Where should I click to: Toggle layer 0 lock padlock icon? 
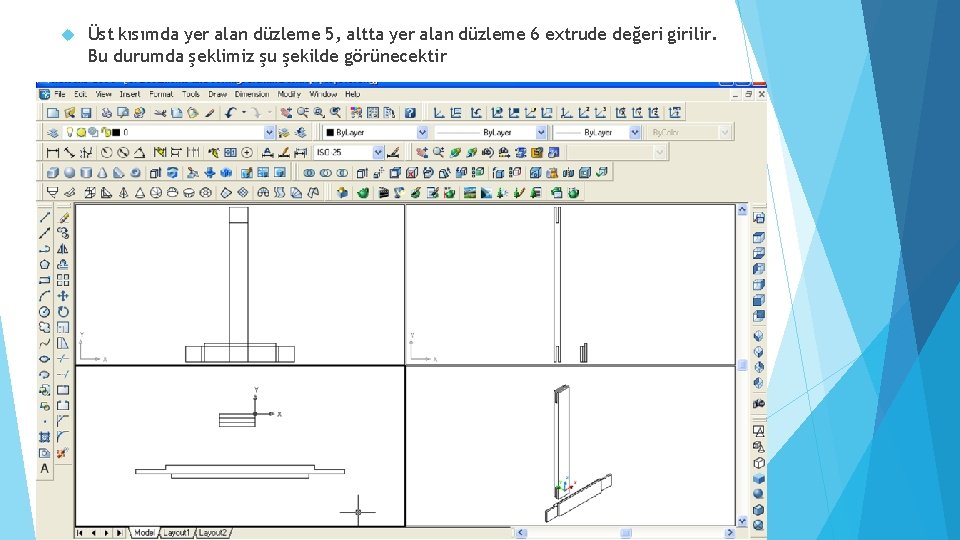pyautogui.click(x=107, y=132)
